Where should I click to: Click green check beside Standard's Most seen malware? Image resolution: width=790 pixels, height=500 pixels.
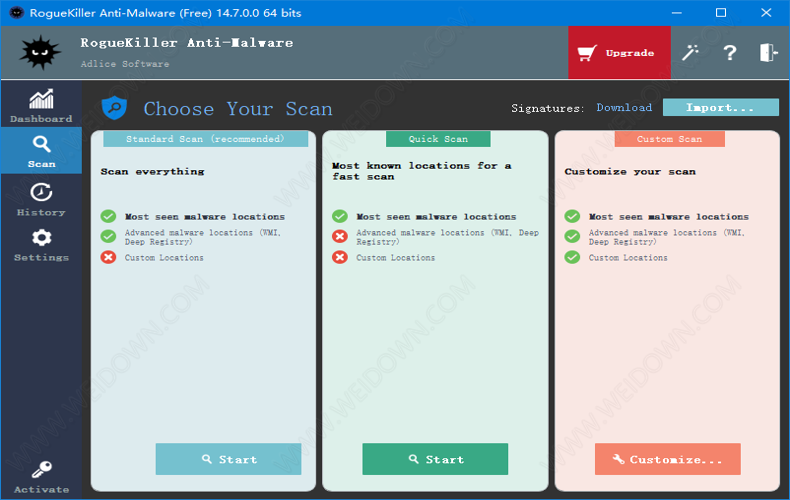pyautogui.click(x=108, y=216)
